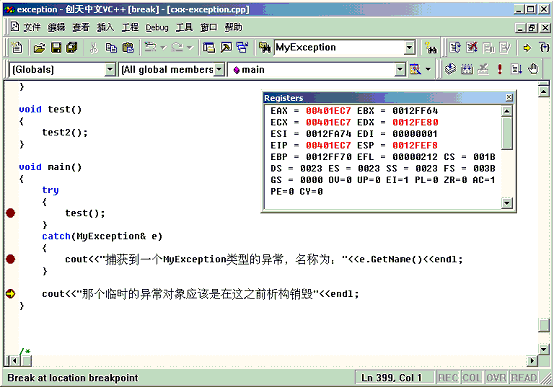The image size is (553, 387).
Task: Expand the MyException find combo dropdown
Action: tap(409, 48)
